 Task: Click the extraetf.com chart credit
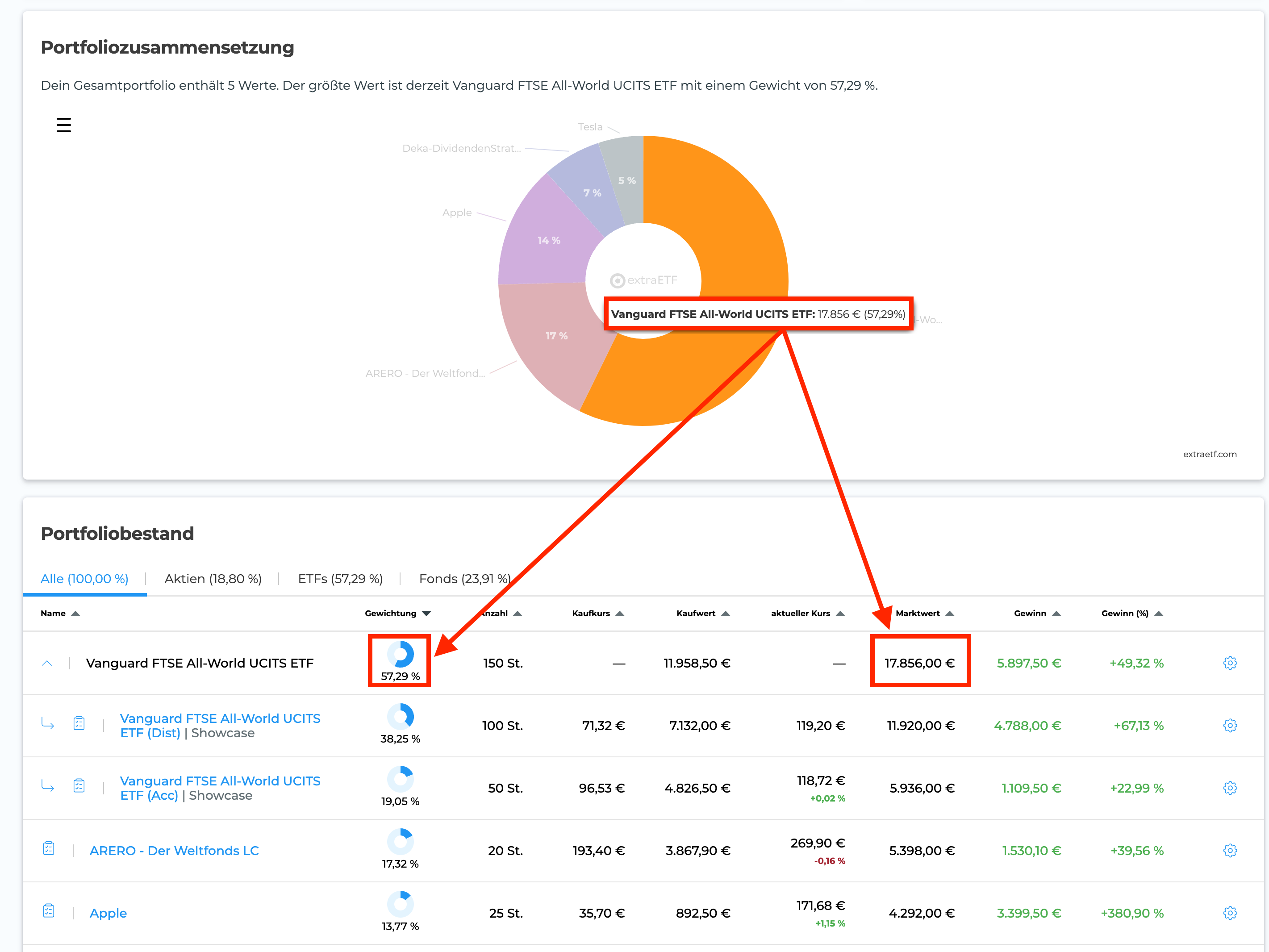tap(1210, 454)
